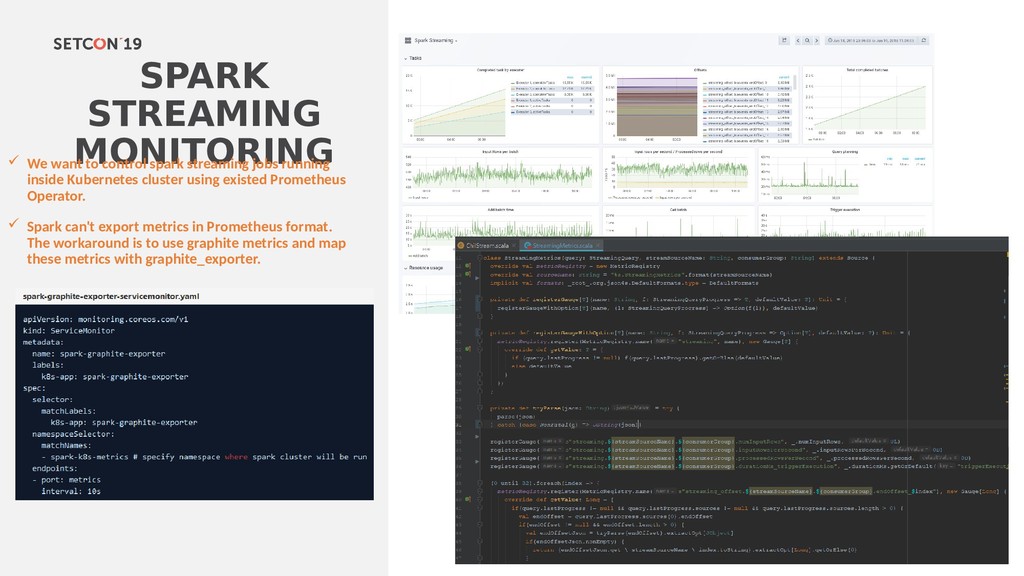Click the class icon on StreamingMetrics.scala tab

[528, 246]
